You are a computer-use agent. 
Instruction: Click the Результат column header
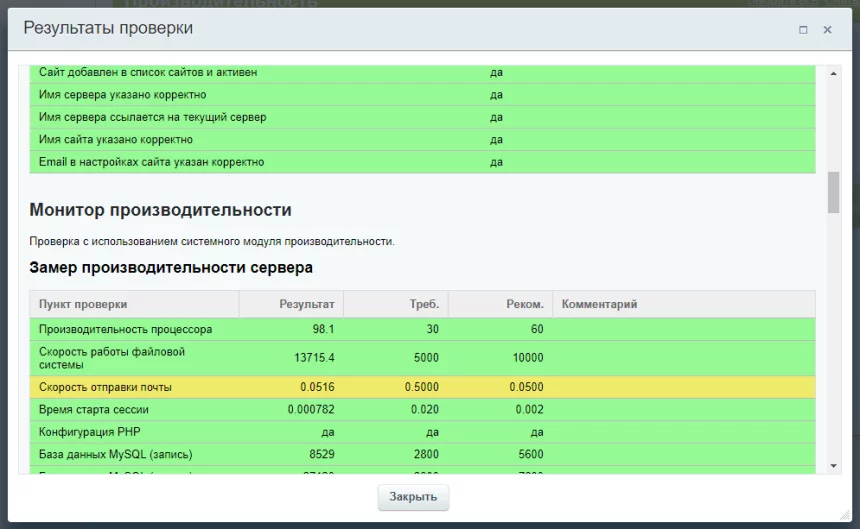coord(306,304)
